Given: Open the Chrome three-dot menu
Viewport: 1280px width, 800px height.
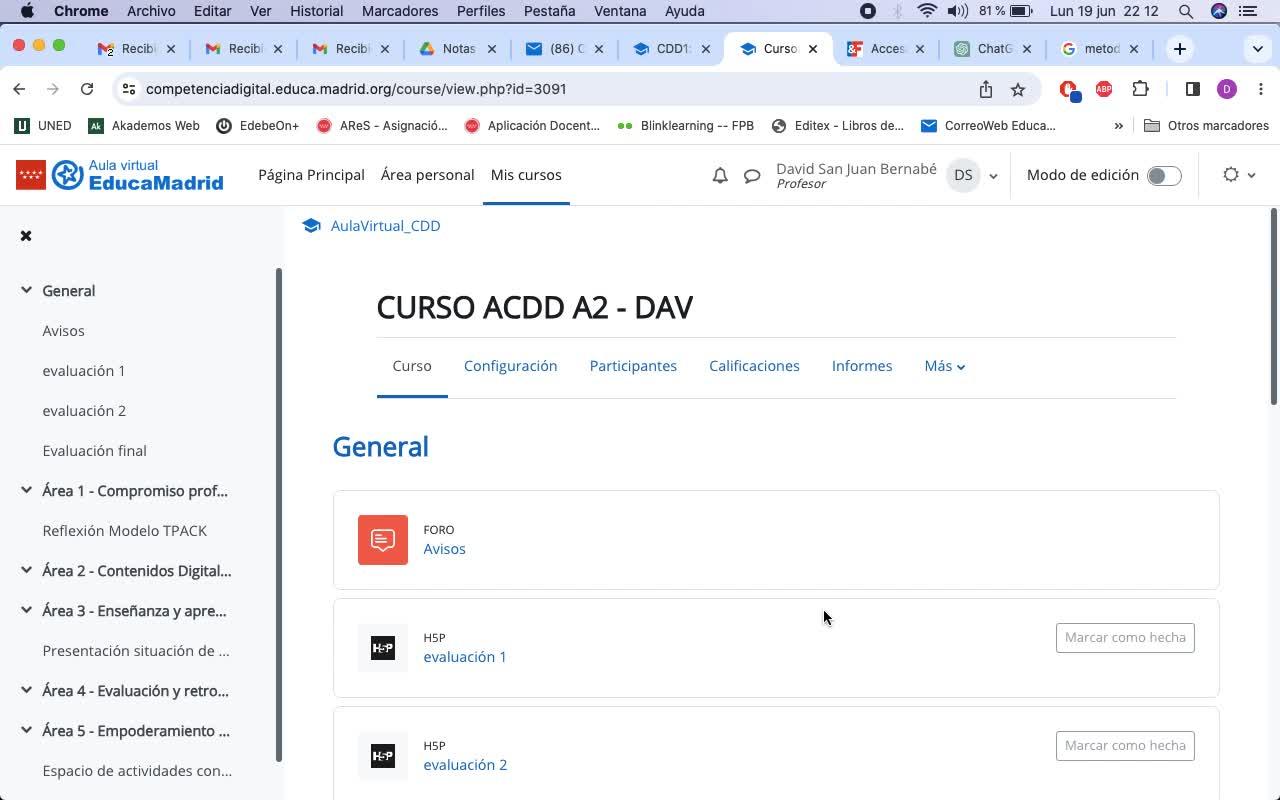Looking at the screenshot, I should (1260, 89).
